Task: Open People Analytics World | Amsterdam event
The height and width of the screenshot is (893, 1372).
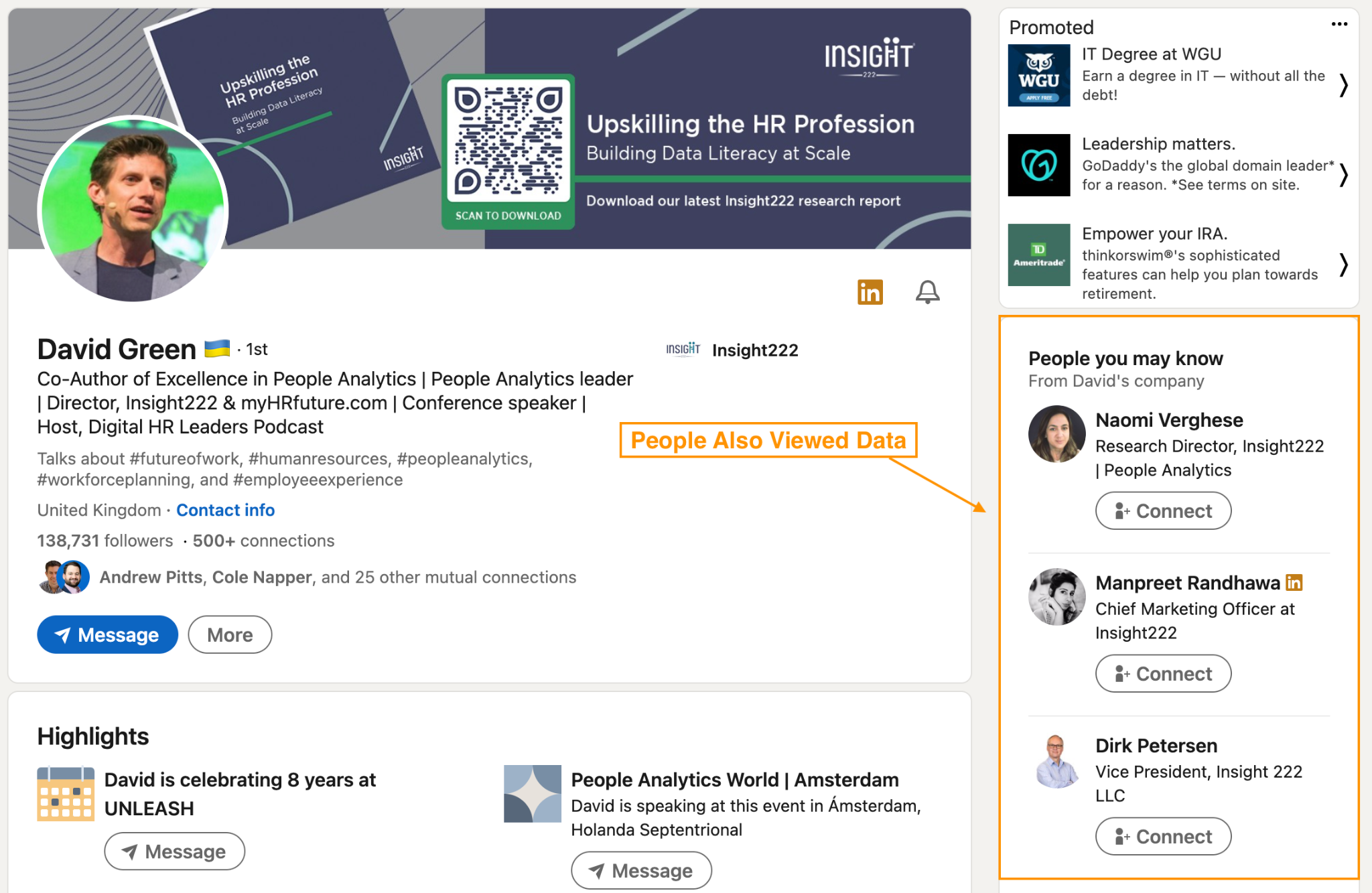Action: pos(735,780)
